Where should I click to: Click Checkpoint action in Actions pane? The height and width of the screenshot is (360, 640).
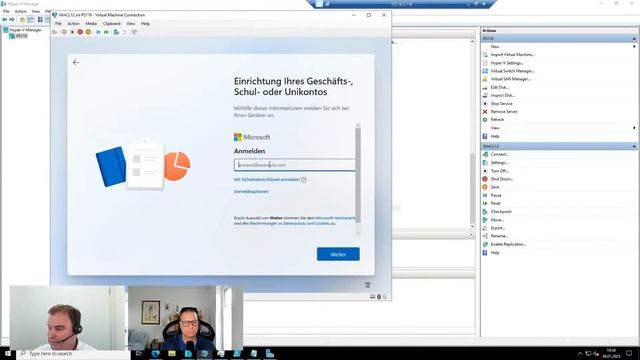click(501, 211)
